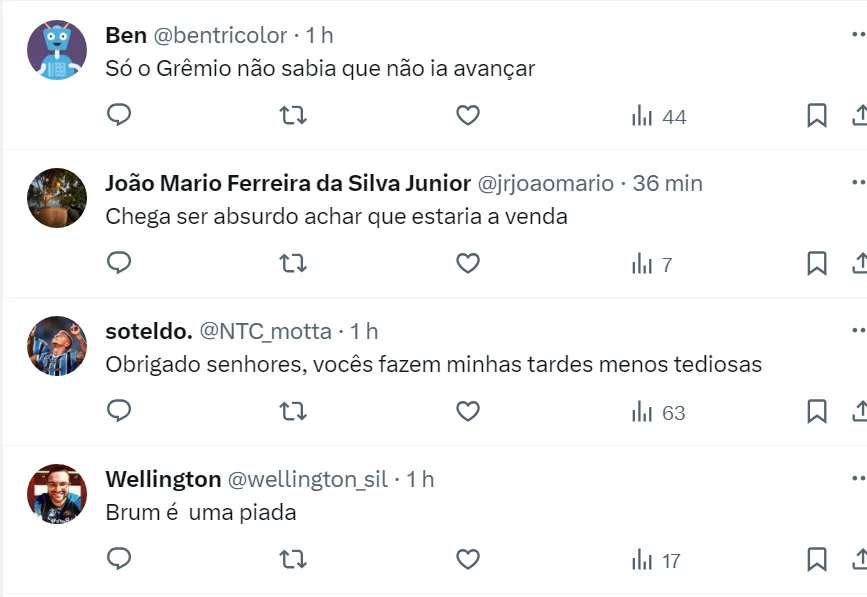Open more options on João Mario's tweet
This screenshot has height=597, width=867.
point(858,184)
